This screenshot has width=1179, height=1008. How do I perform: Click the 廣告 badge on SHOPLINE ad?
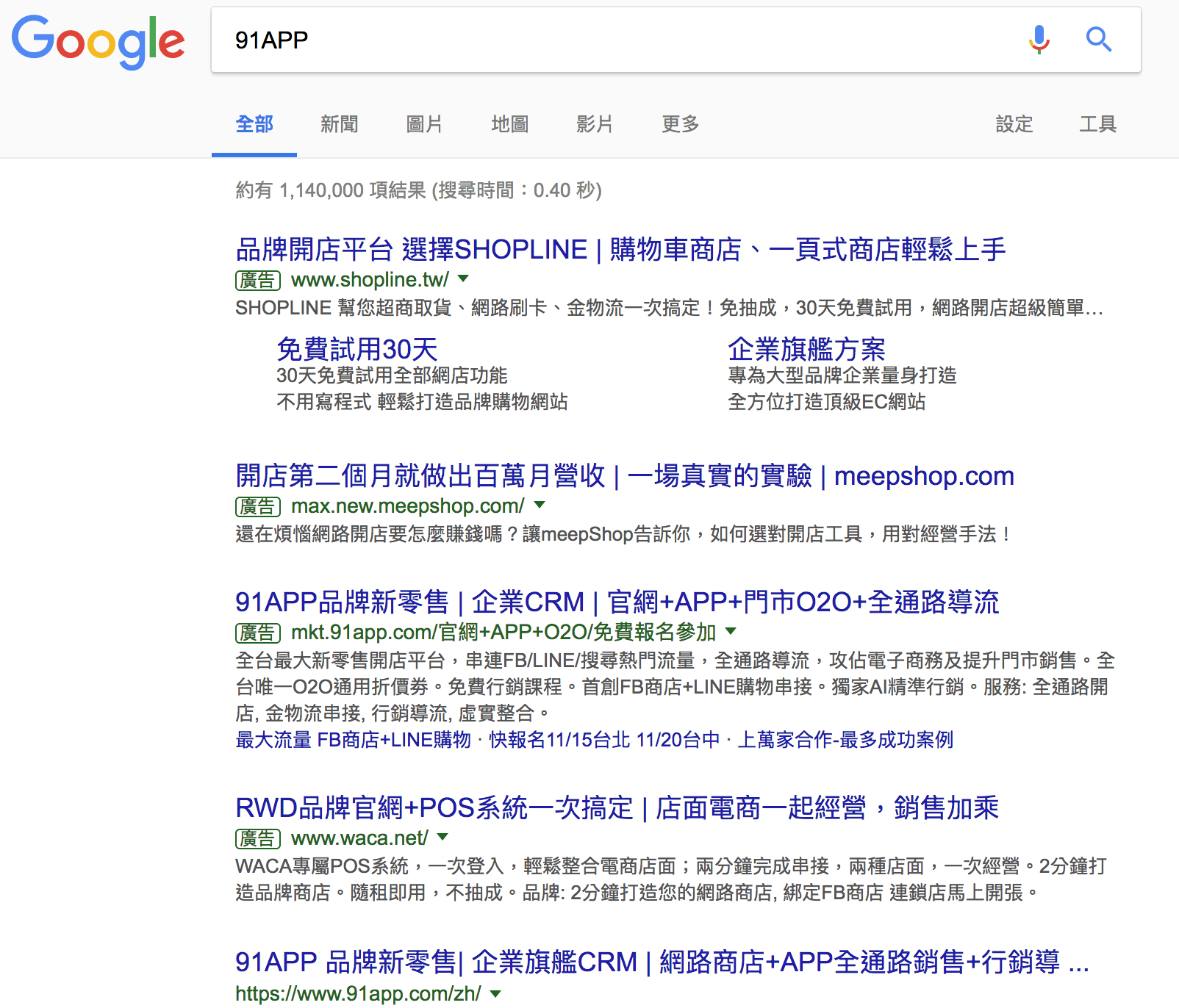click(x=258, y=280)
